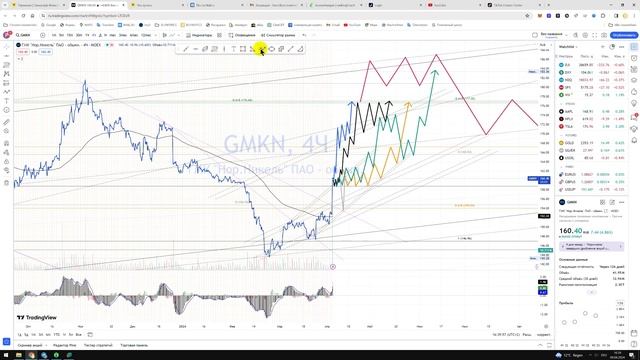Select the eraser tool in floating toolbar
Viewport: 640px width, 360px height.
[x=300, y=49]
